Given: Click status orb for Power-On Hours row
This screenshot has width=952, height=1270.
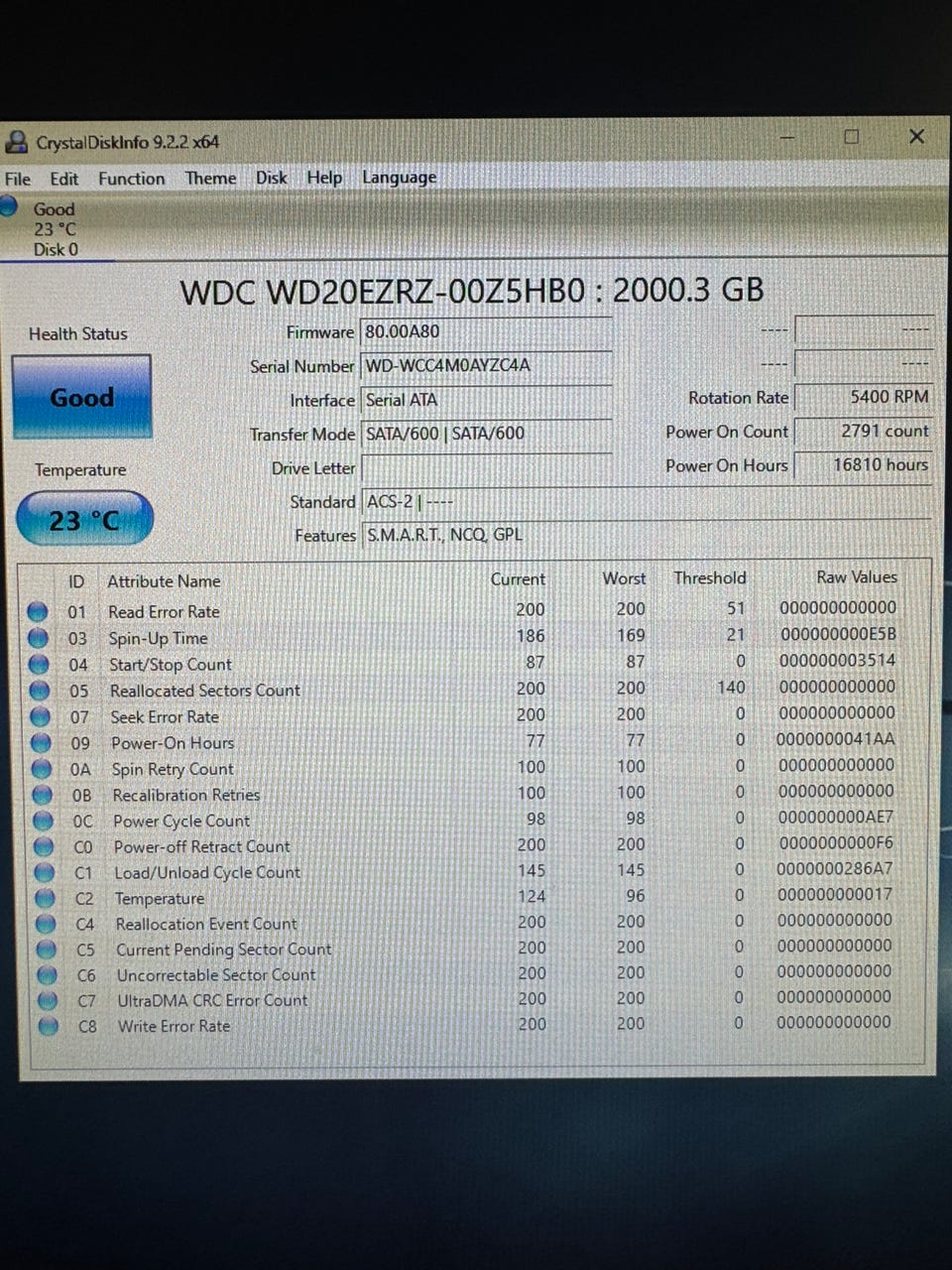Looking at the screenshot, I should click(x=42, y=742).
